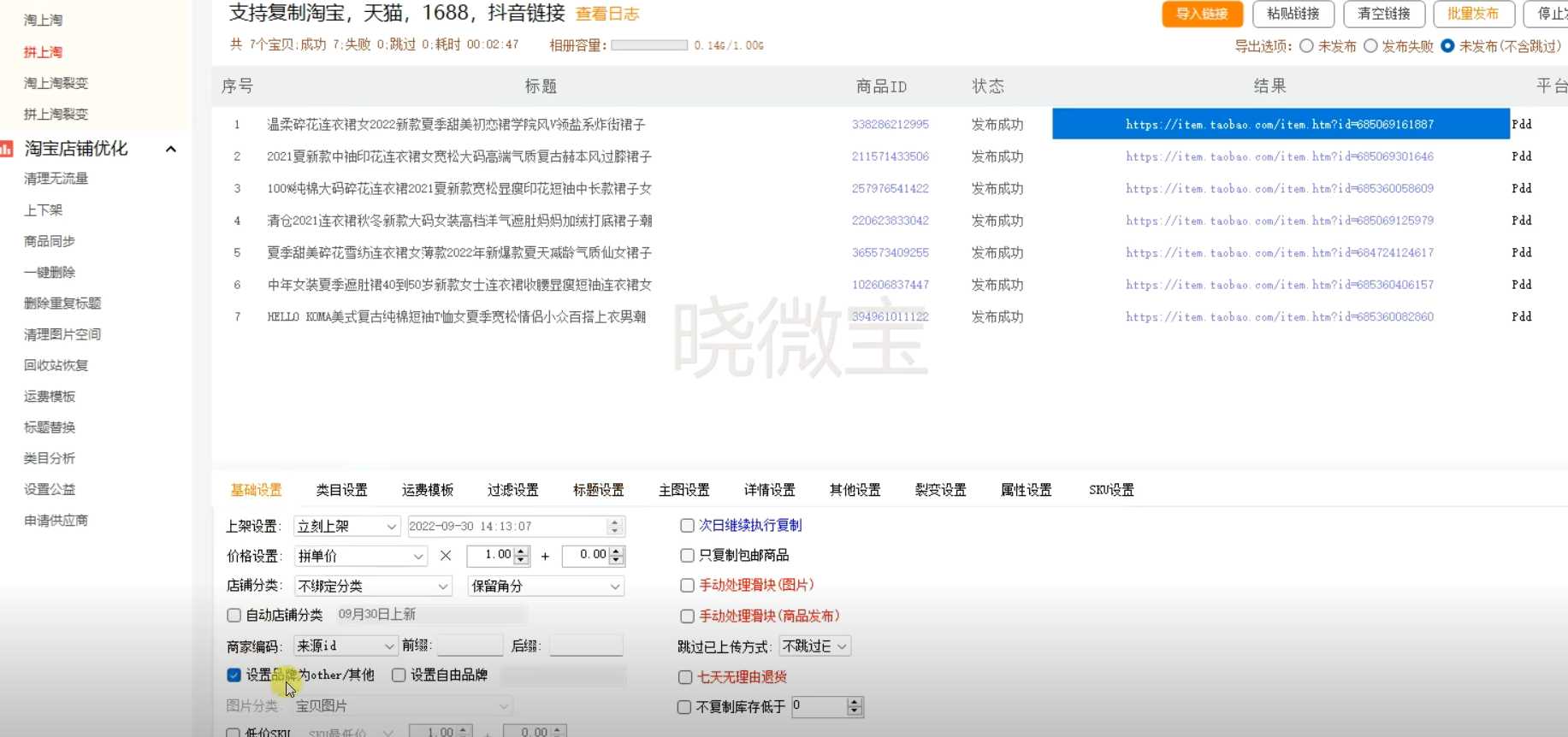Open the 不绑定分类 dropdown

[x=373, y=587]
